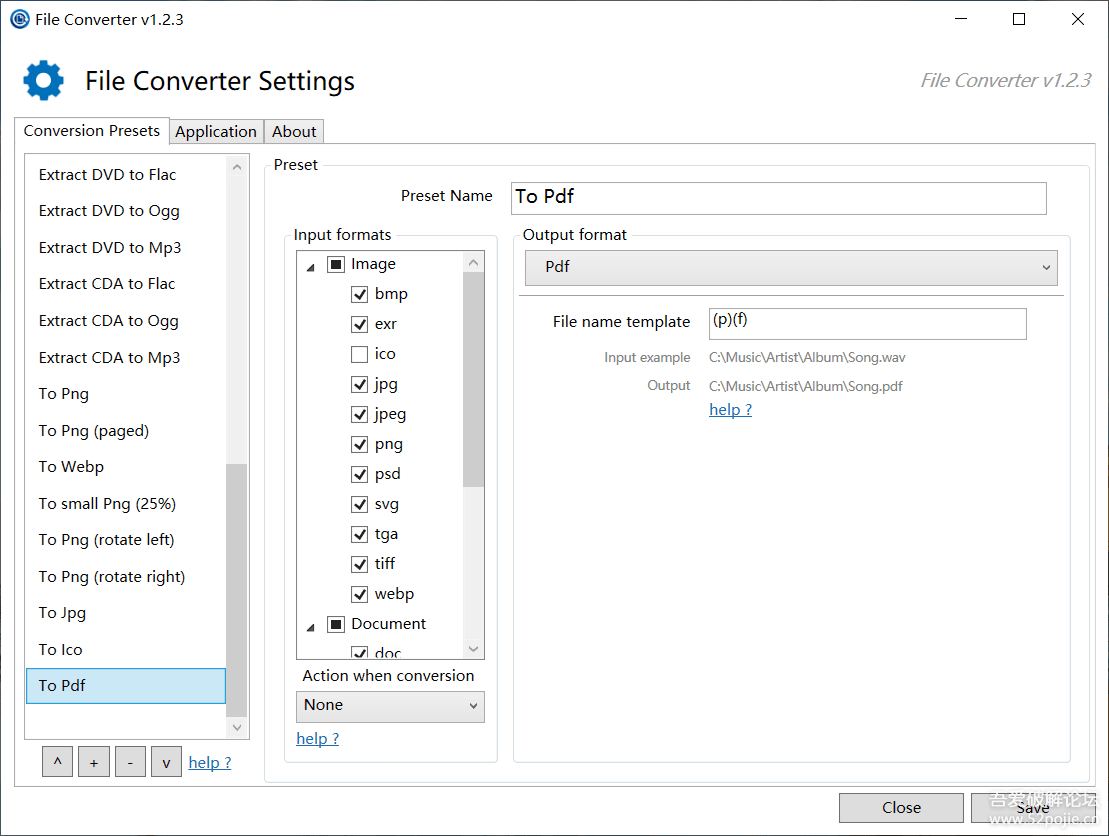1109x836 pixels.
Task: Open help link under file name template
Action: coord(730,410)
